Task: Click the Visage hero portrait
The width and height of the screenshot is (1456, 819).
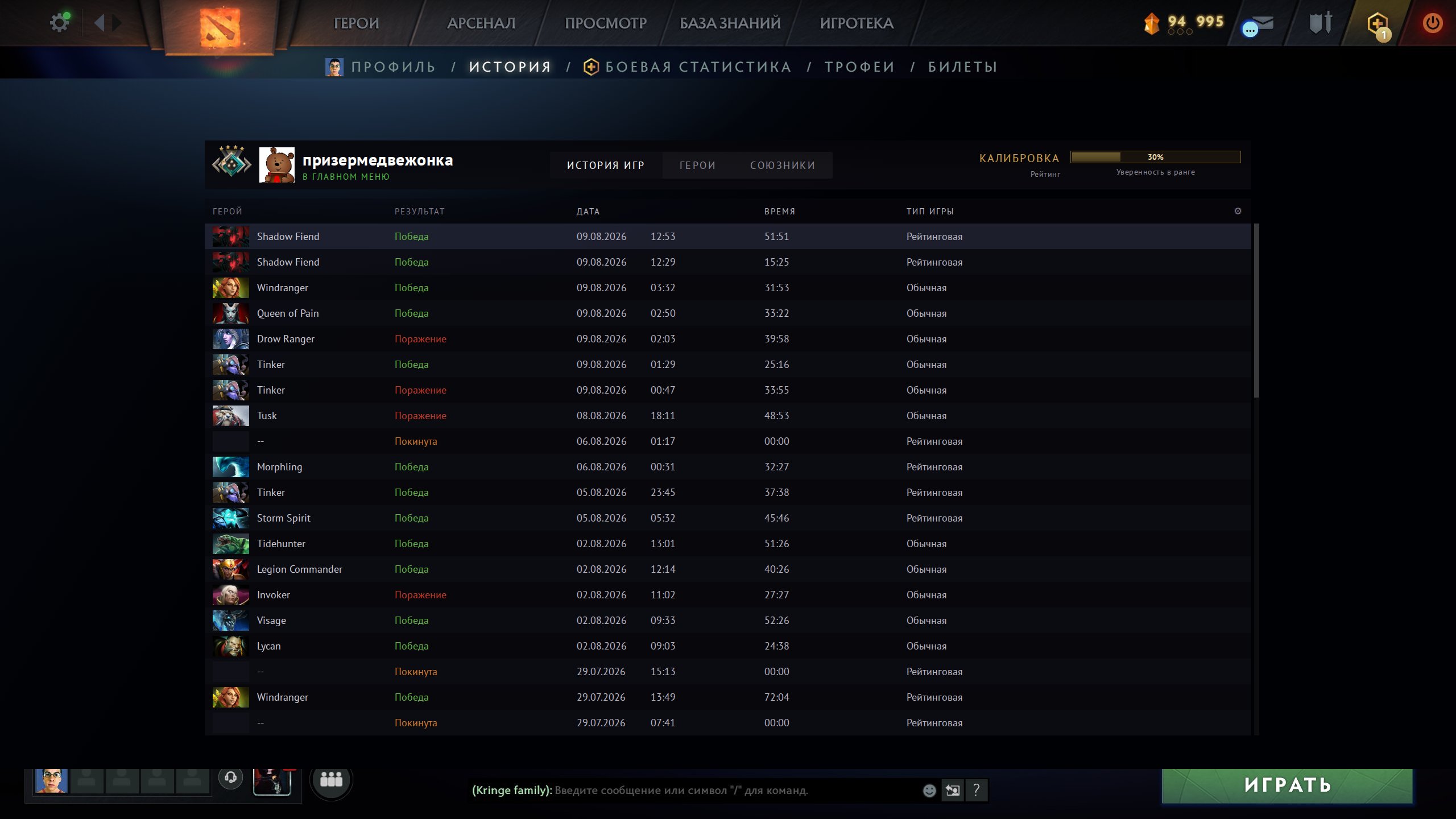Action: (x=231, y=621)
